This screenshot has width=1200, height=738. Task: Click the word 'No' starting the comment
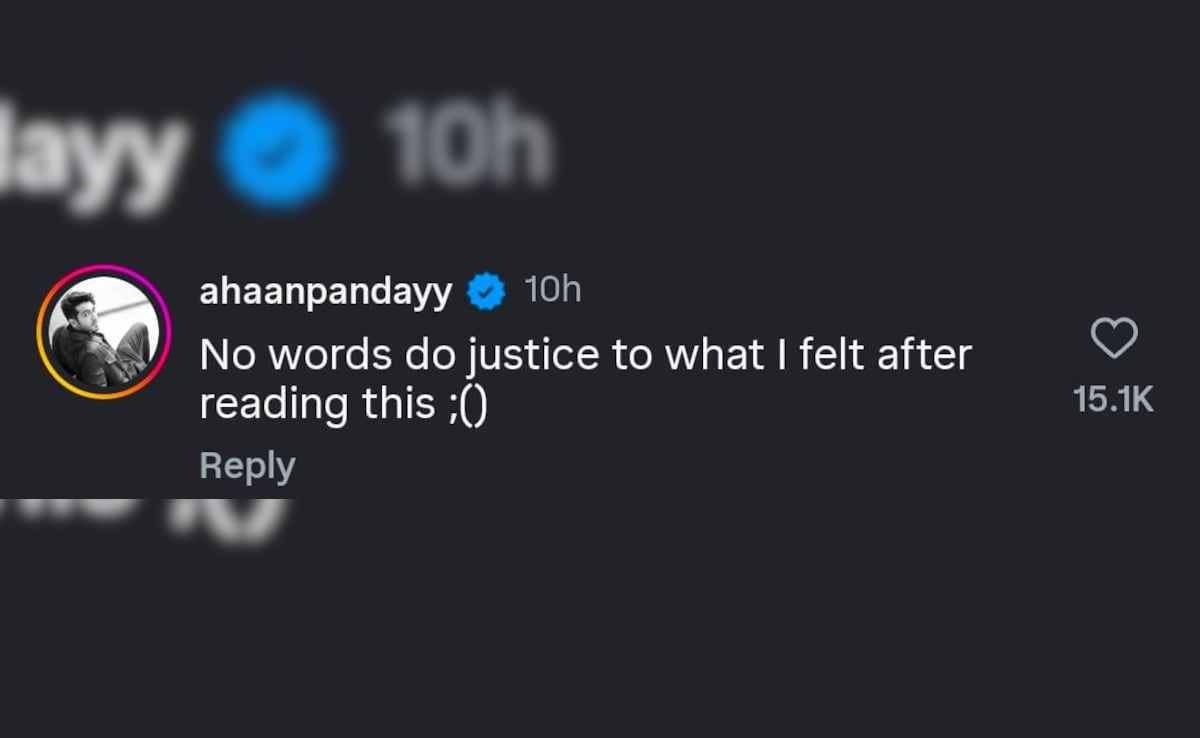225,357
